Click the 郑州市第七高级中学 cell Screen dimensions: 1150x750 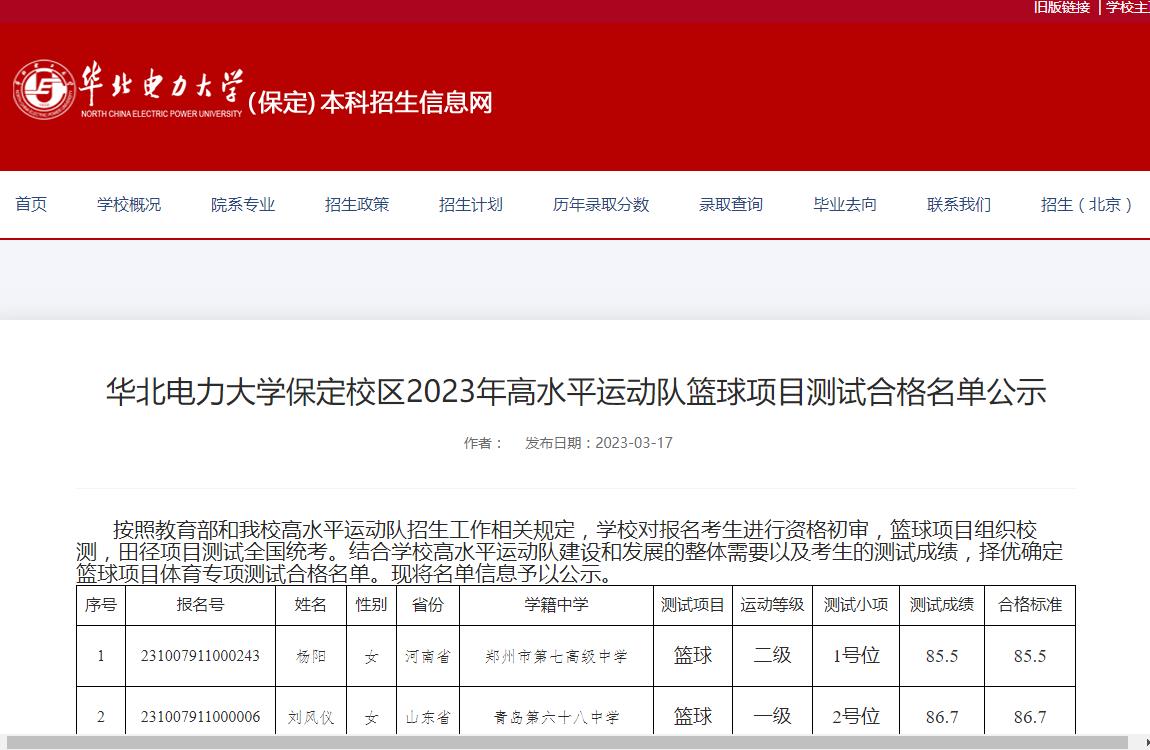556,657
